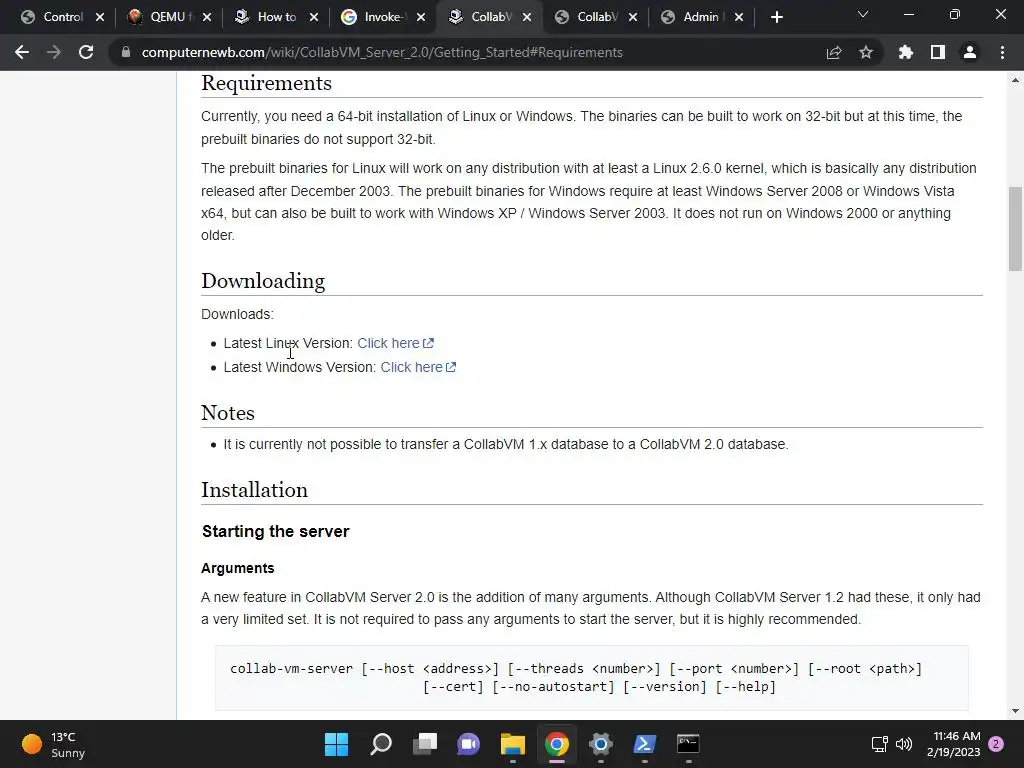The height and width of the screenshot is (768, 1024).
Task: Close the active CollabV tab
Action: pyautogui.click(x=527, y=17)
